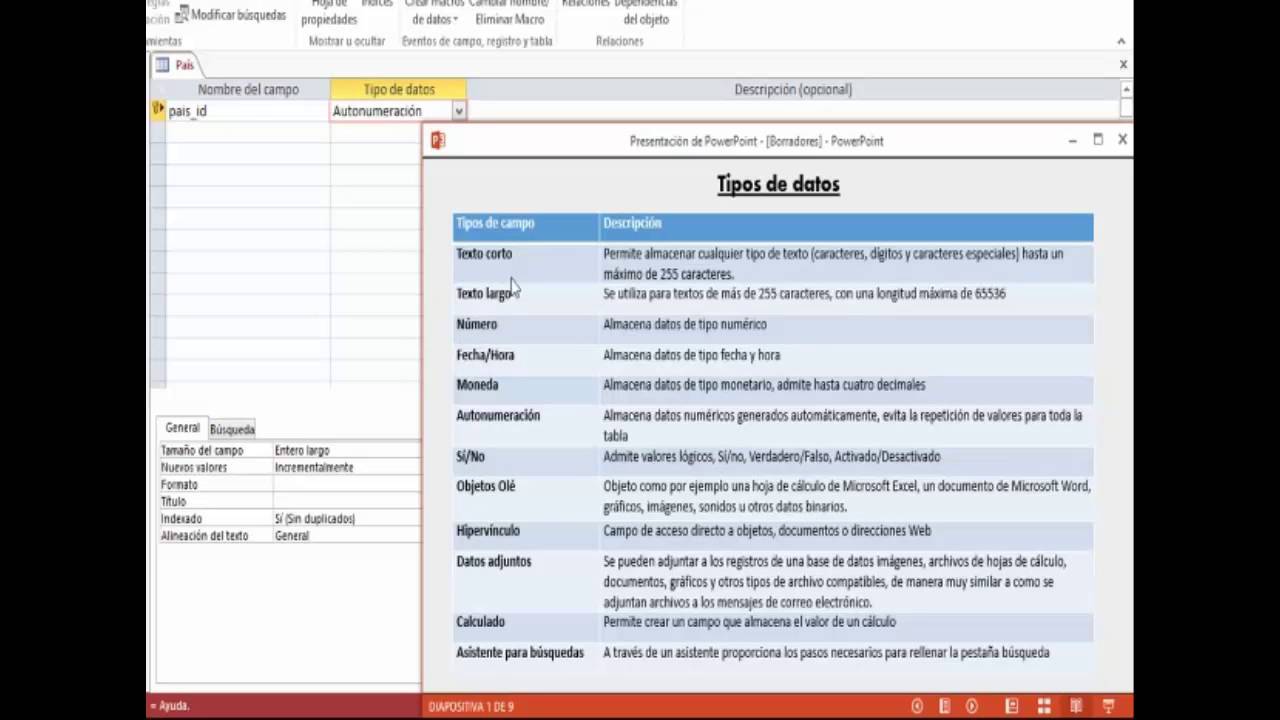The width and height of the screenshot is (1280, 720).
Task: Click the Tipos de campo table header
Action: (x=495, y=224)
